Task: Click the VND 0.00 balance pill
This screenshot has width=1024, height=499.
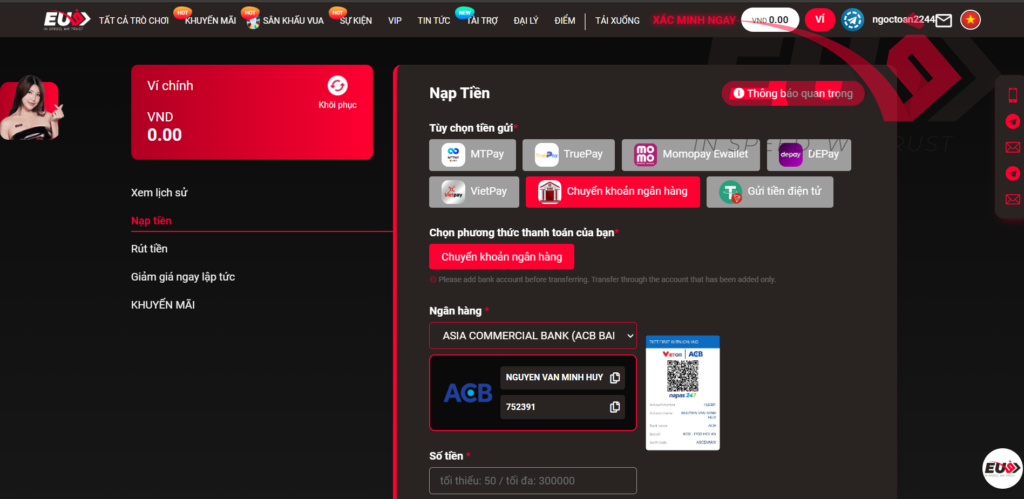Action: pos(770,20)
